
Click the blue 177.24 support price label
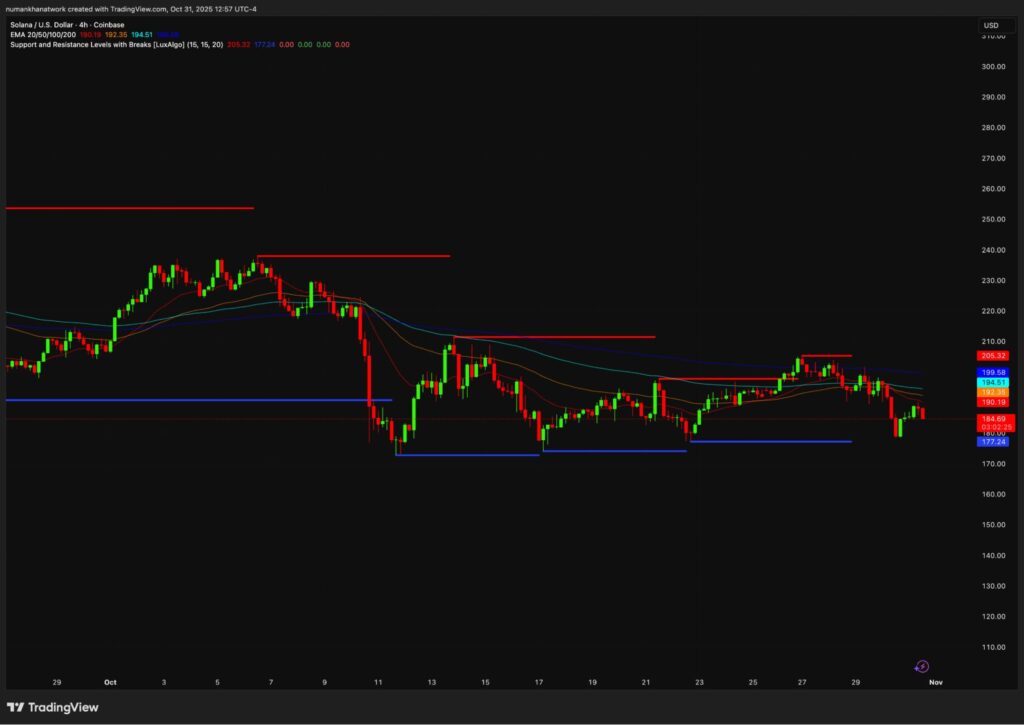994,441
